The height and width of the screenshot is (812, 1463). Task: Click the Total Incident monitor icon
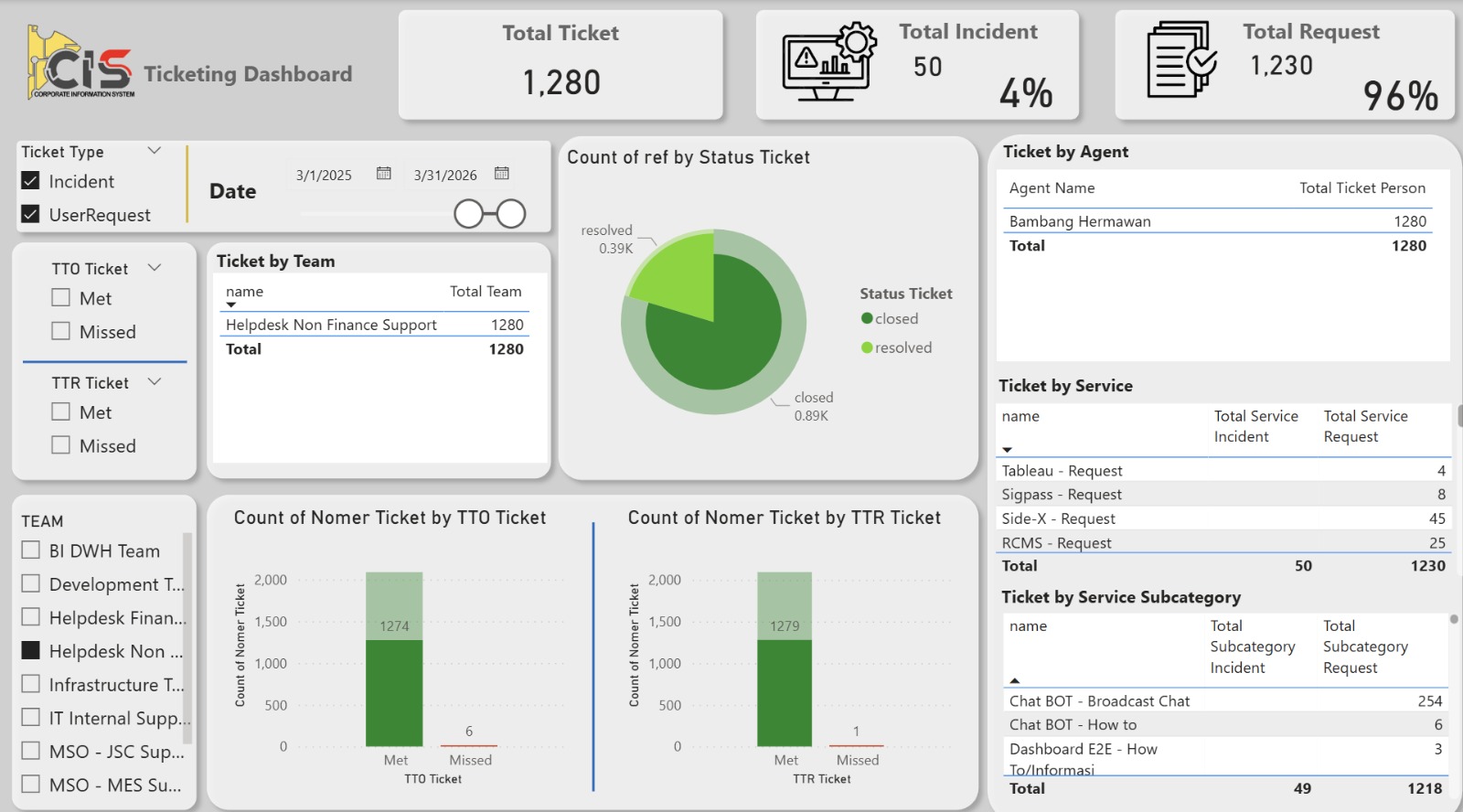[829, 62]
